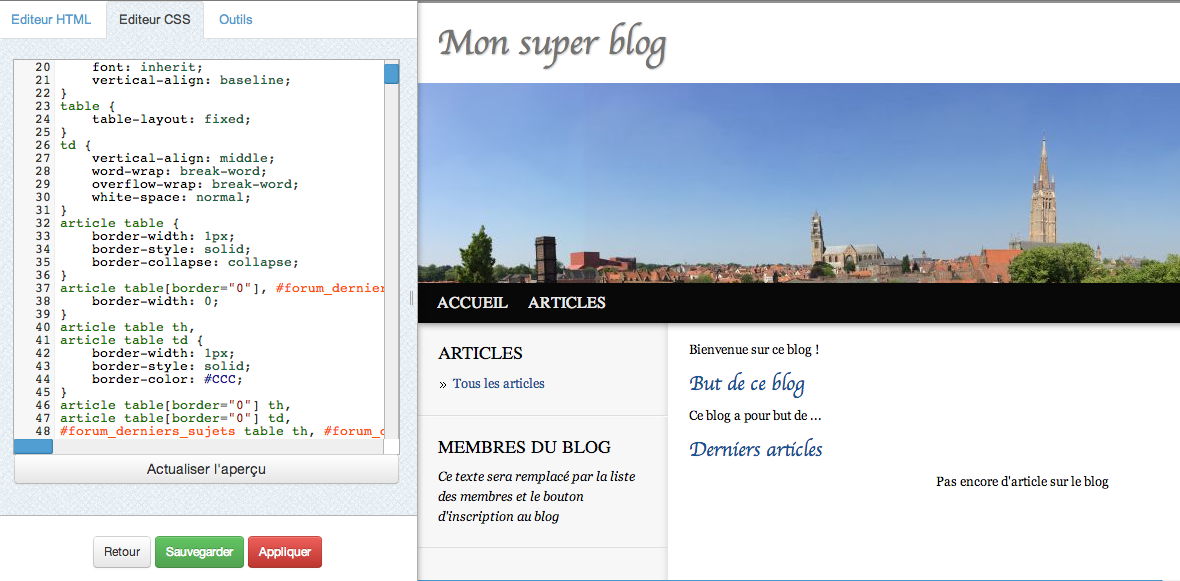Screen dimensions: 1180x581
Task: Click the 'overflow-wrap: break-word;' code line
Action: pyautogui.click(x=196, y=184)
